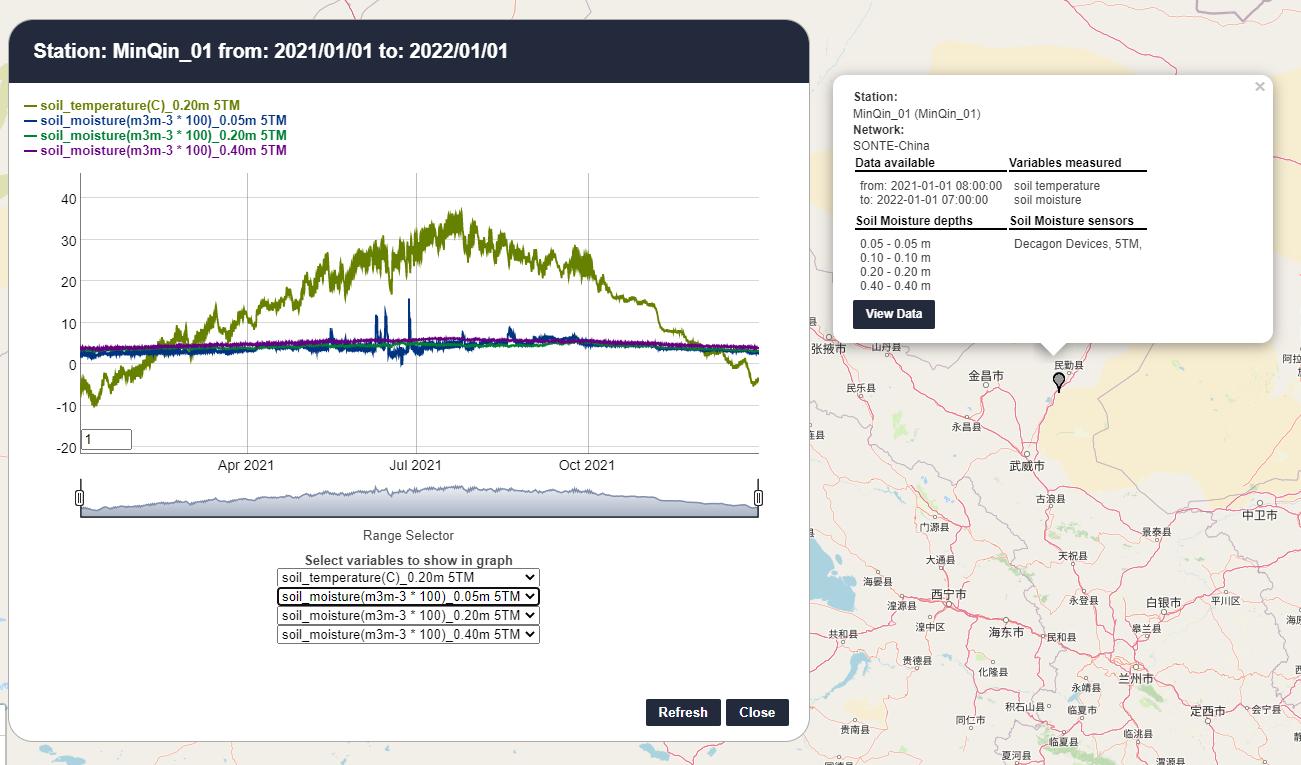
Task: Grab the left range selector handle
Action: pos(80,498)
